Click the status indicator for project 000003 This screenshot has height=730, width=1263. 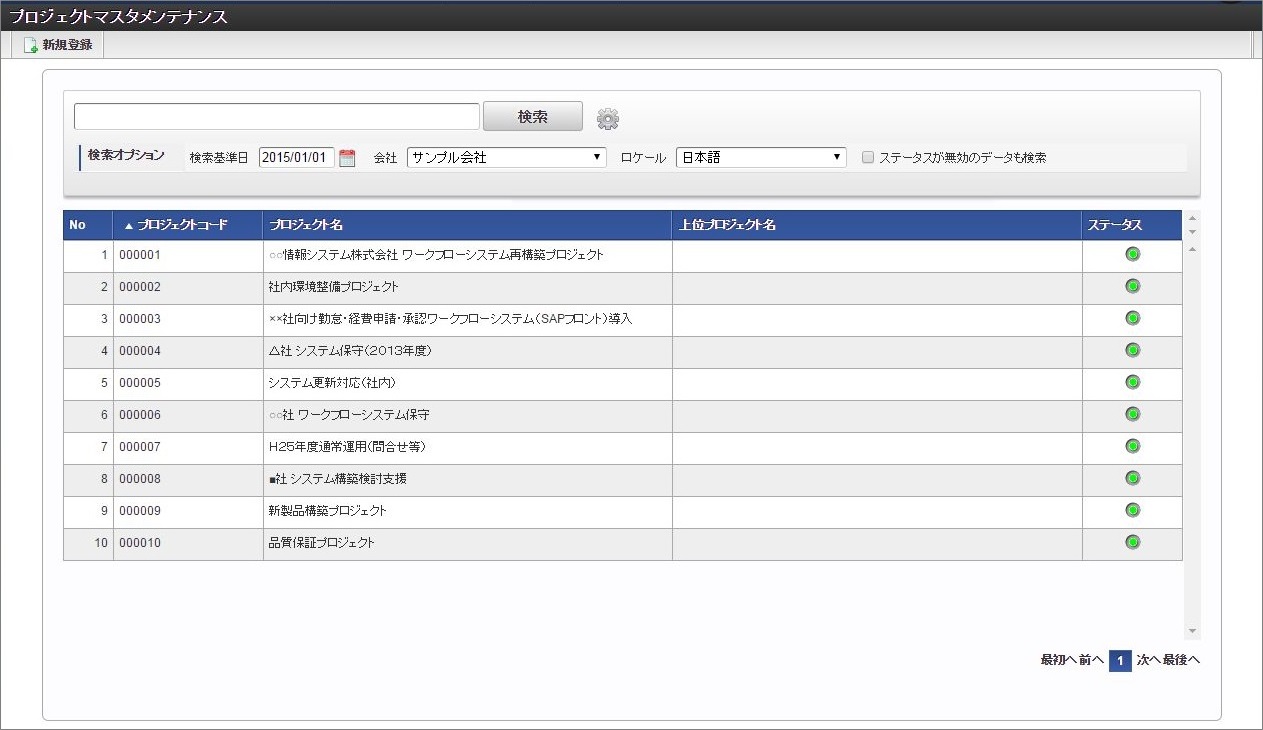(1132, 319)
